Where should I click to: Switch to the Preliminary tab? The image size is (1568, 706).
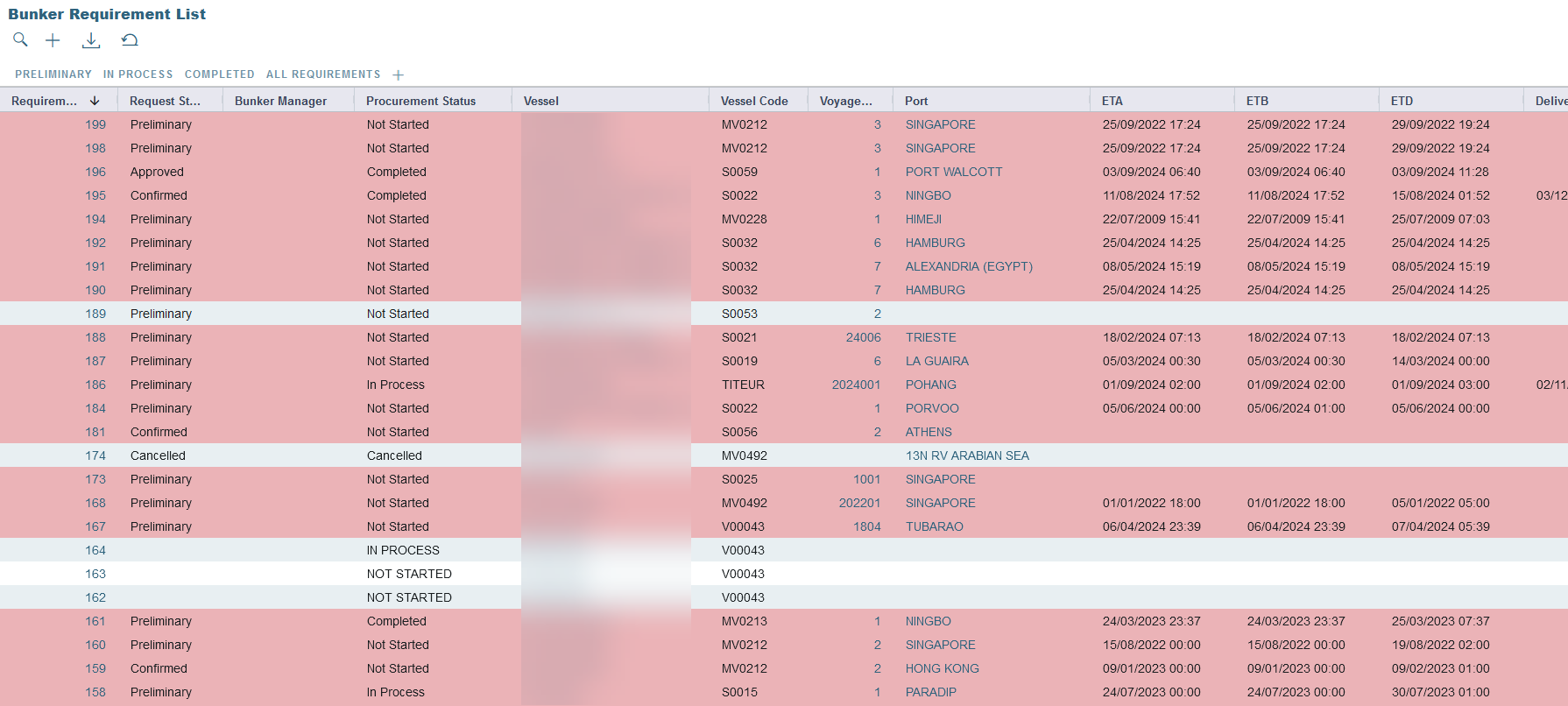pyautogui.click(x=53, y=74)
